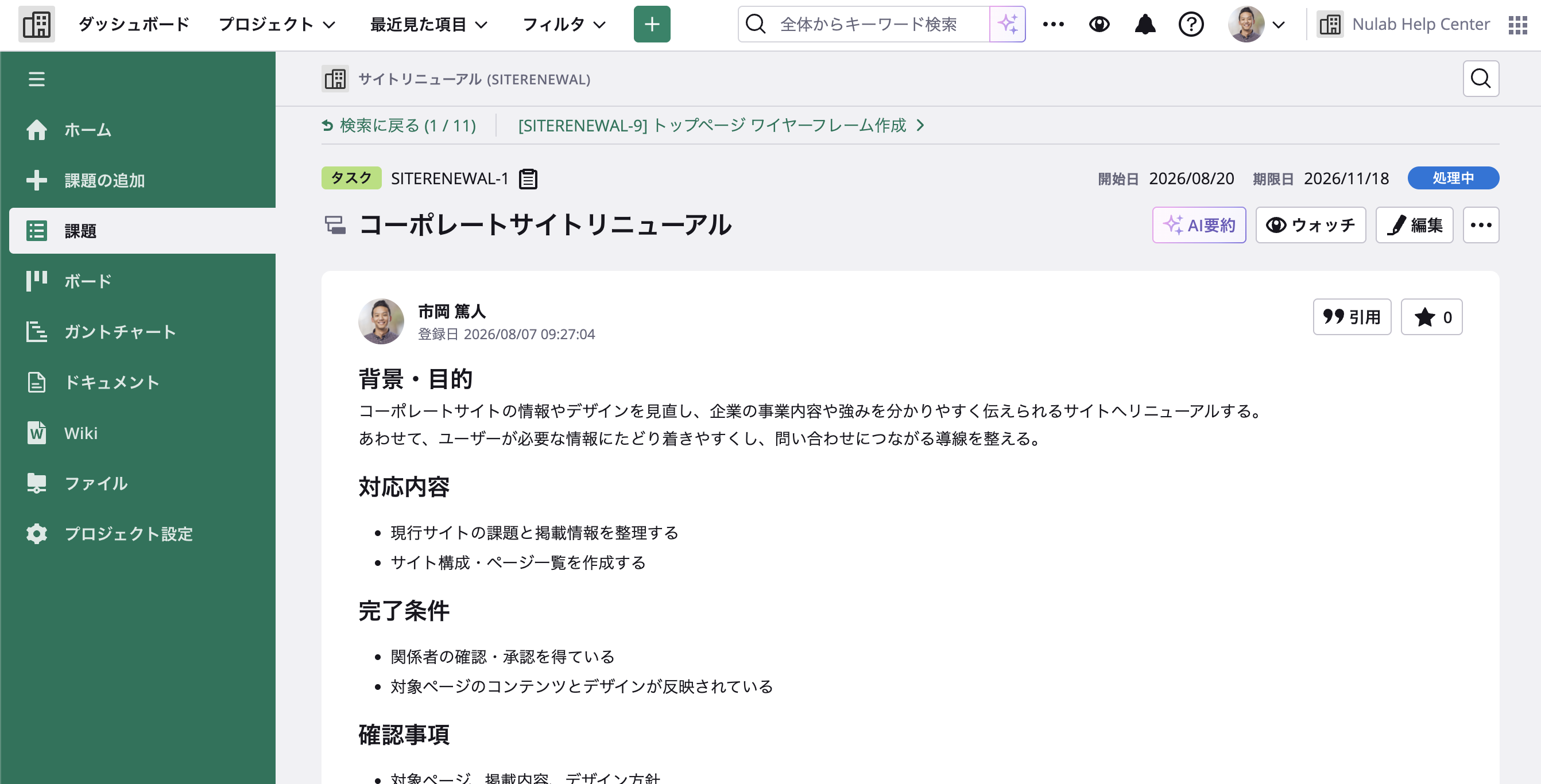The image size is (1541, 784).
Task: Copy issue key with clipboard icon
Action: [528, 179]
